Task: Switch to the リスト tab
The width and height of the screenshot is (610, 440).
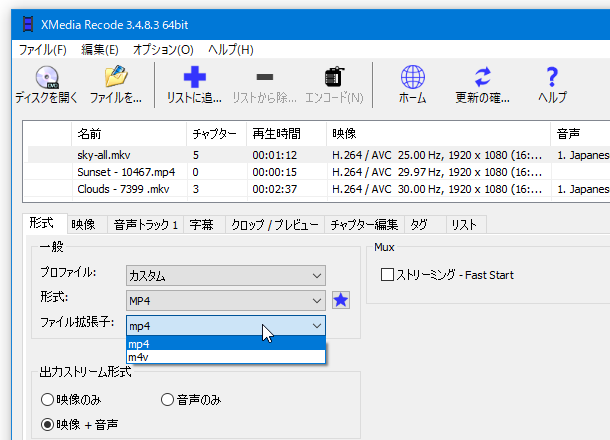Action: (x=464, y=224)
